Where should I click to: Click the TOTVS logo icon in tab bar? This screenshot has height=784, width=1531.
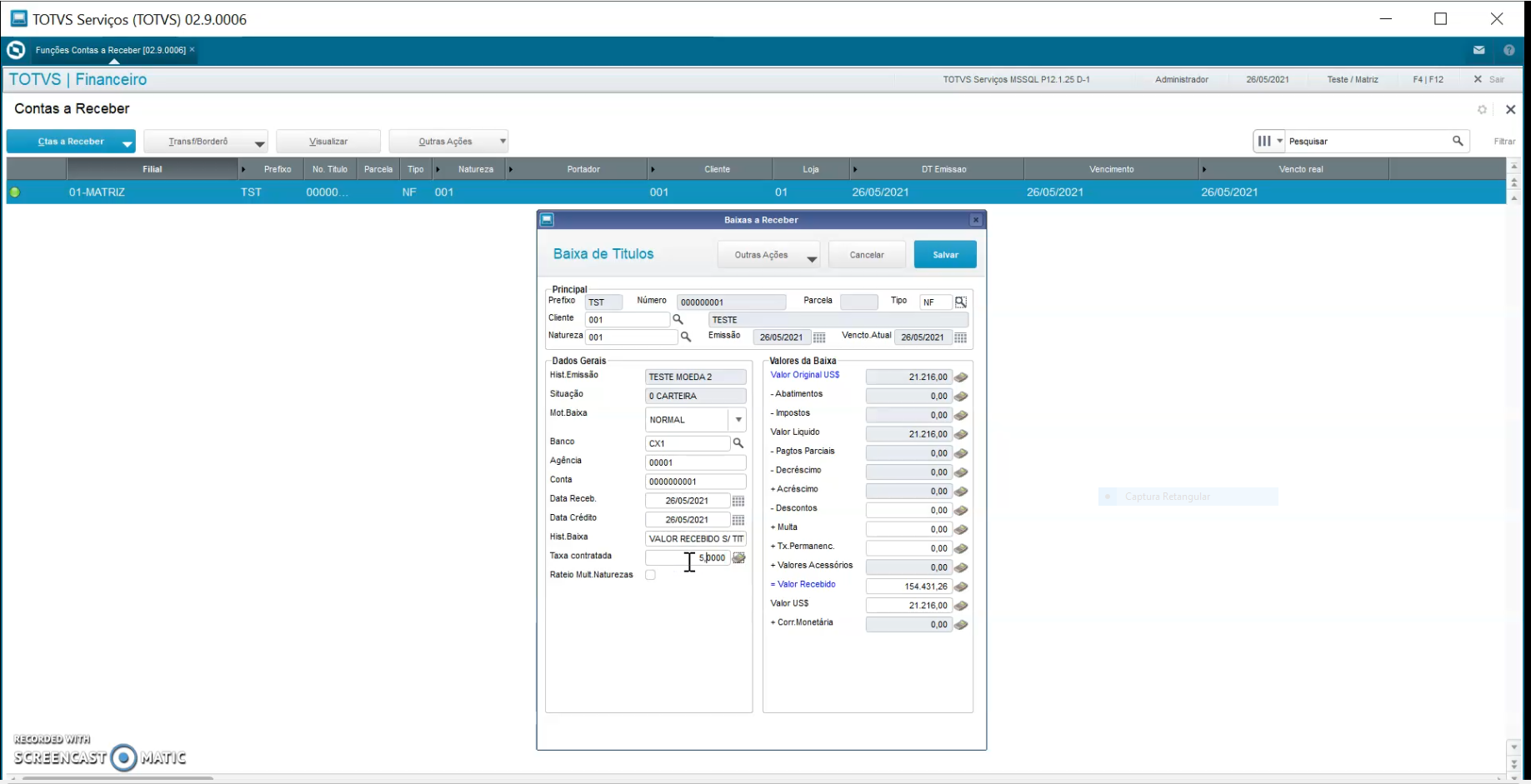point(16,50)
